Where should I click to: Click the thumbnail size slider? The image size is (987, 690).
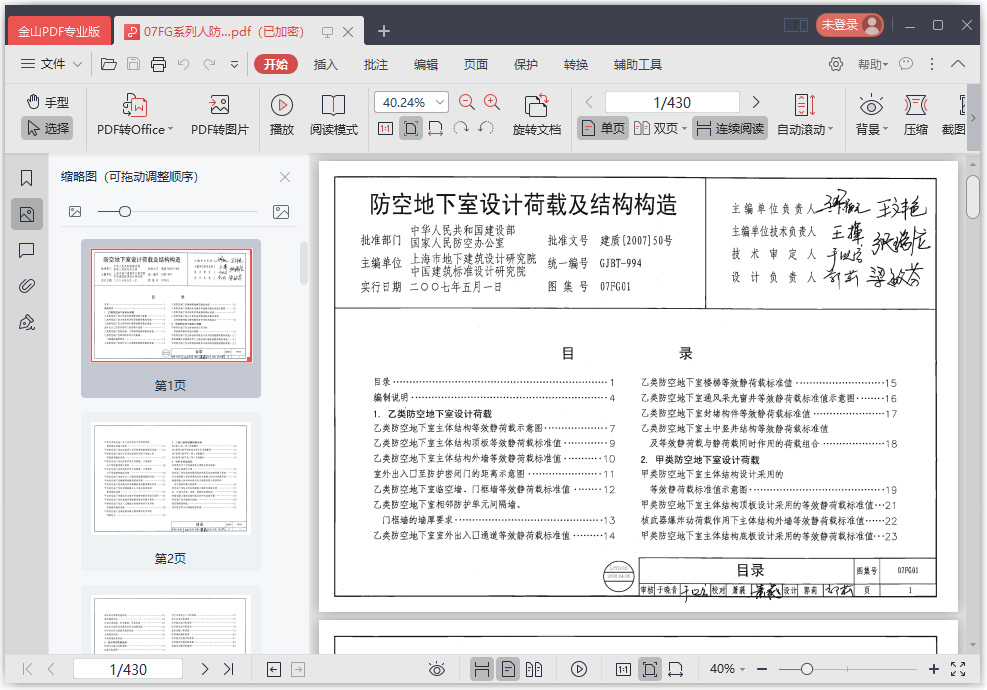124,212
